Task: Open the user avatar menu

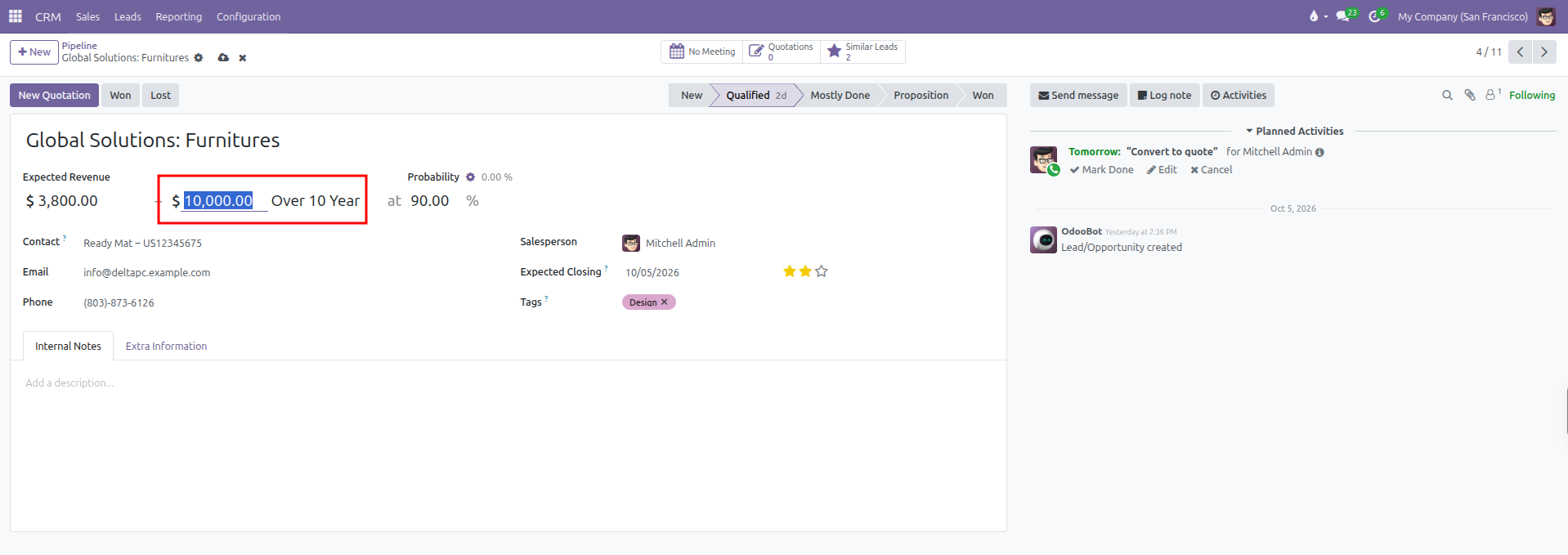Action: (1545, 16)
